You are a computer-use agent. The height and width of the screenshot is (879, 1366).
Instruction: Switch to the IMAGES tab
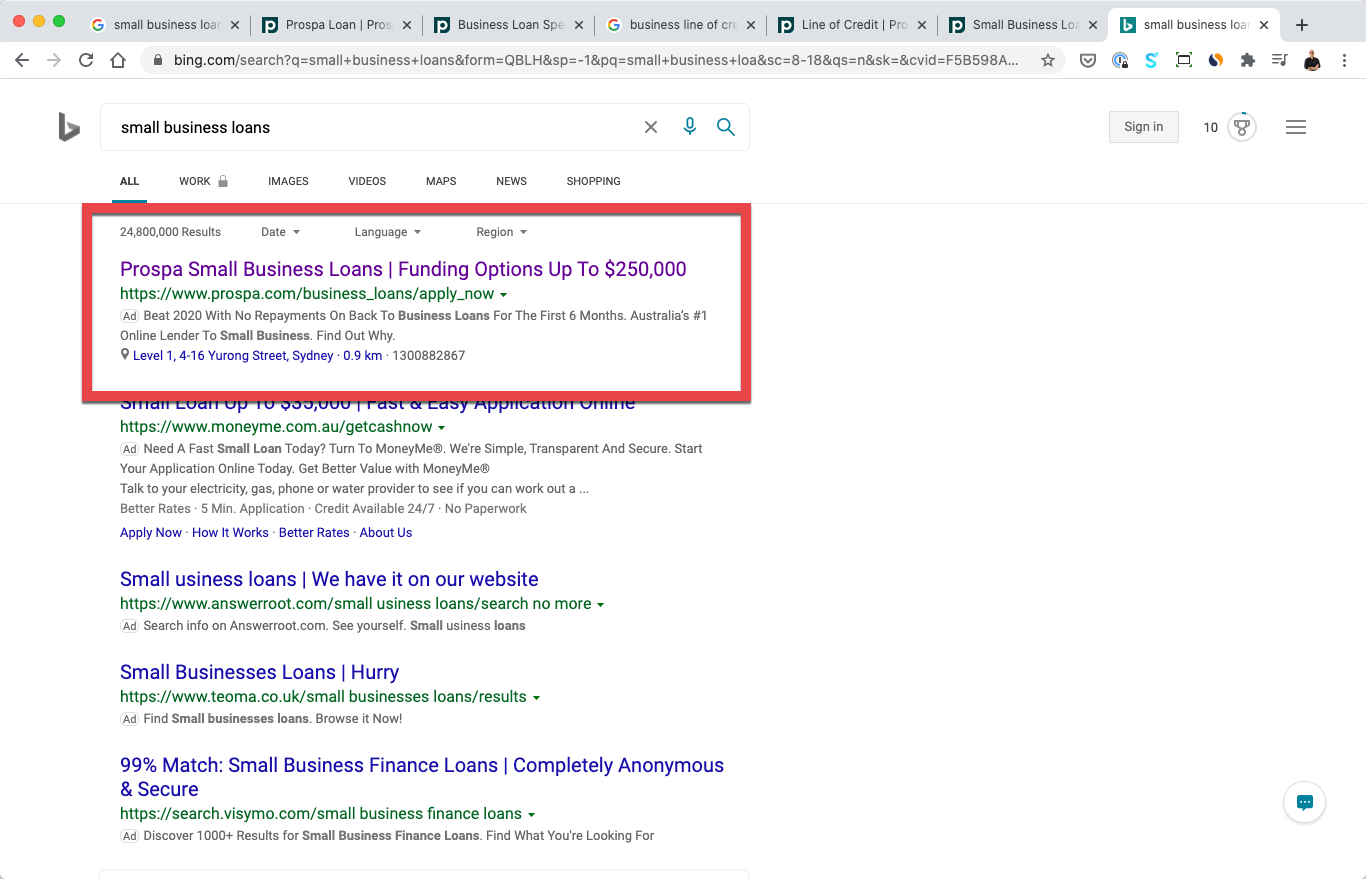click(288, 181)
